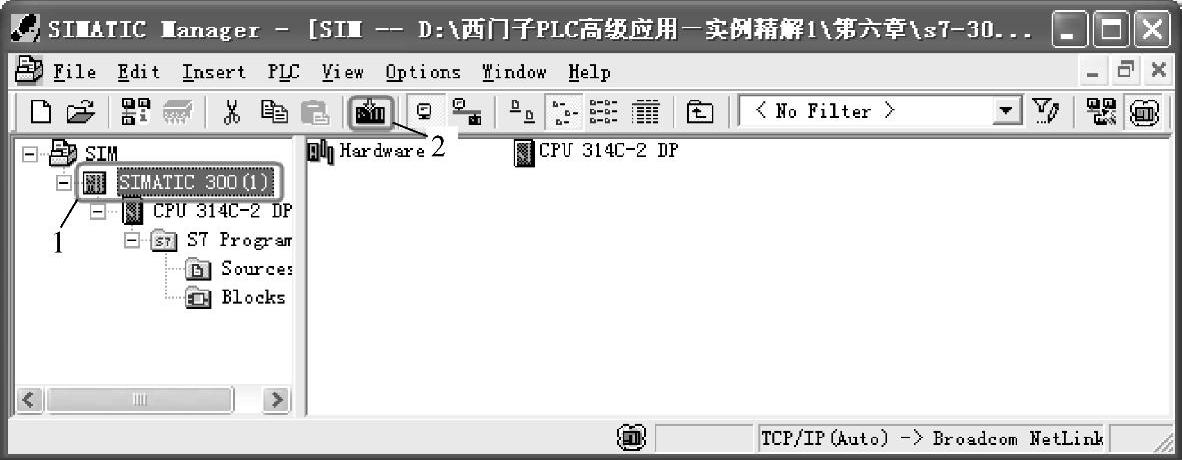Open the No Filter dropdown

[1004, 112]
